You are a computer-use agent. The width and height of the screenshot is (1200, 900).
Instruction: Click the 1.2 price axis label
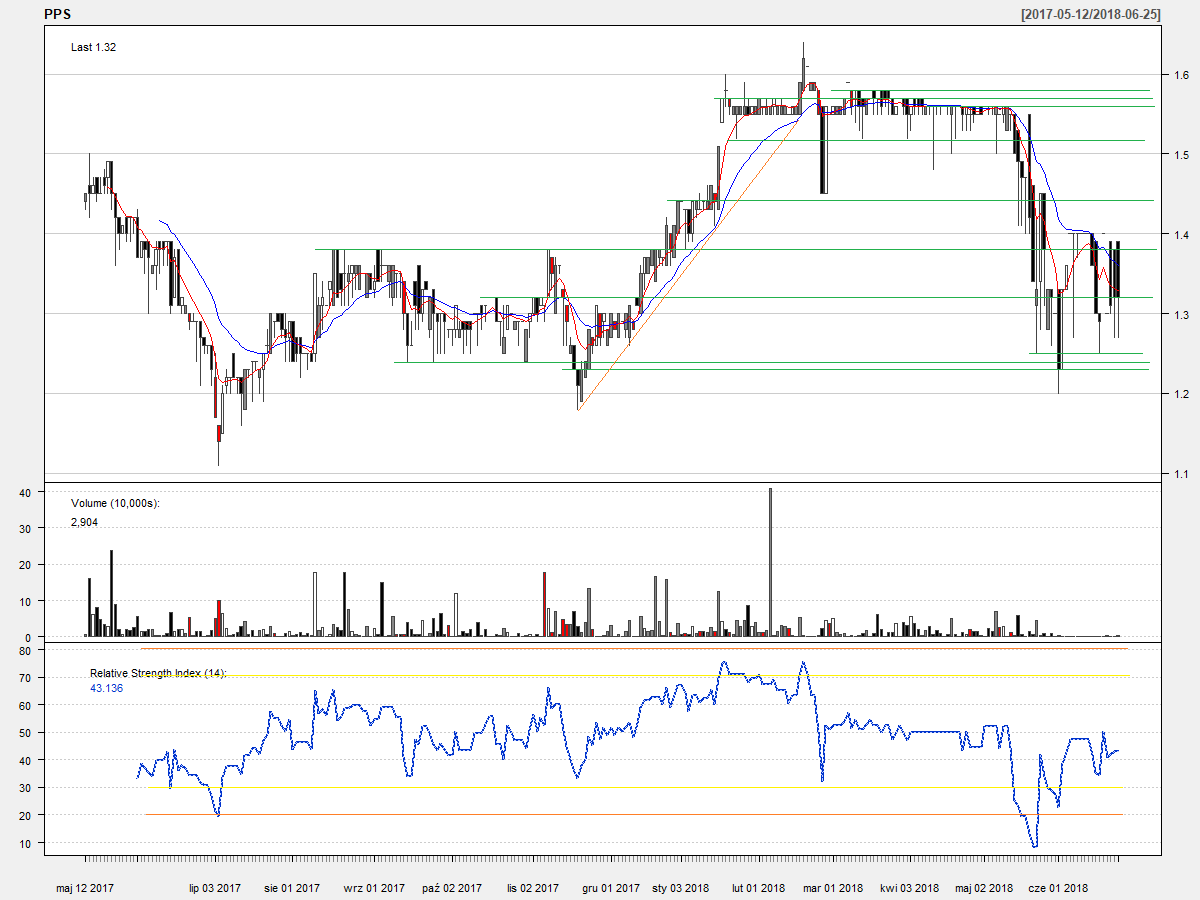click(x=1181, y=394)
